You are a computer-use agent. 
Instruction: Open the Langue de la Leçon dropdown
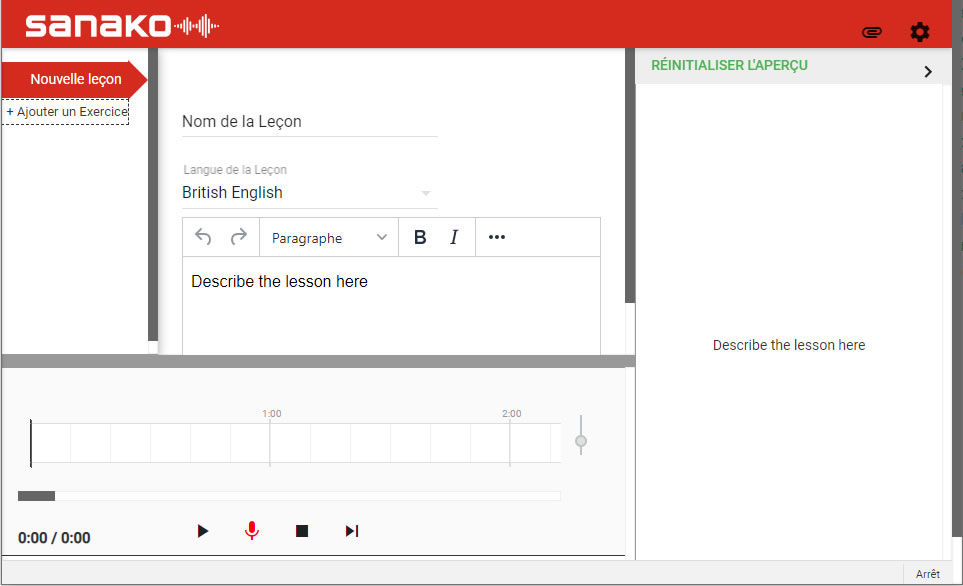click(x=309, y=193)
